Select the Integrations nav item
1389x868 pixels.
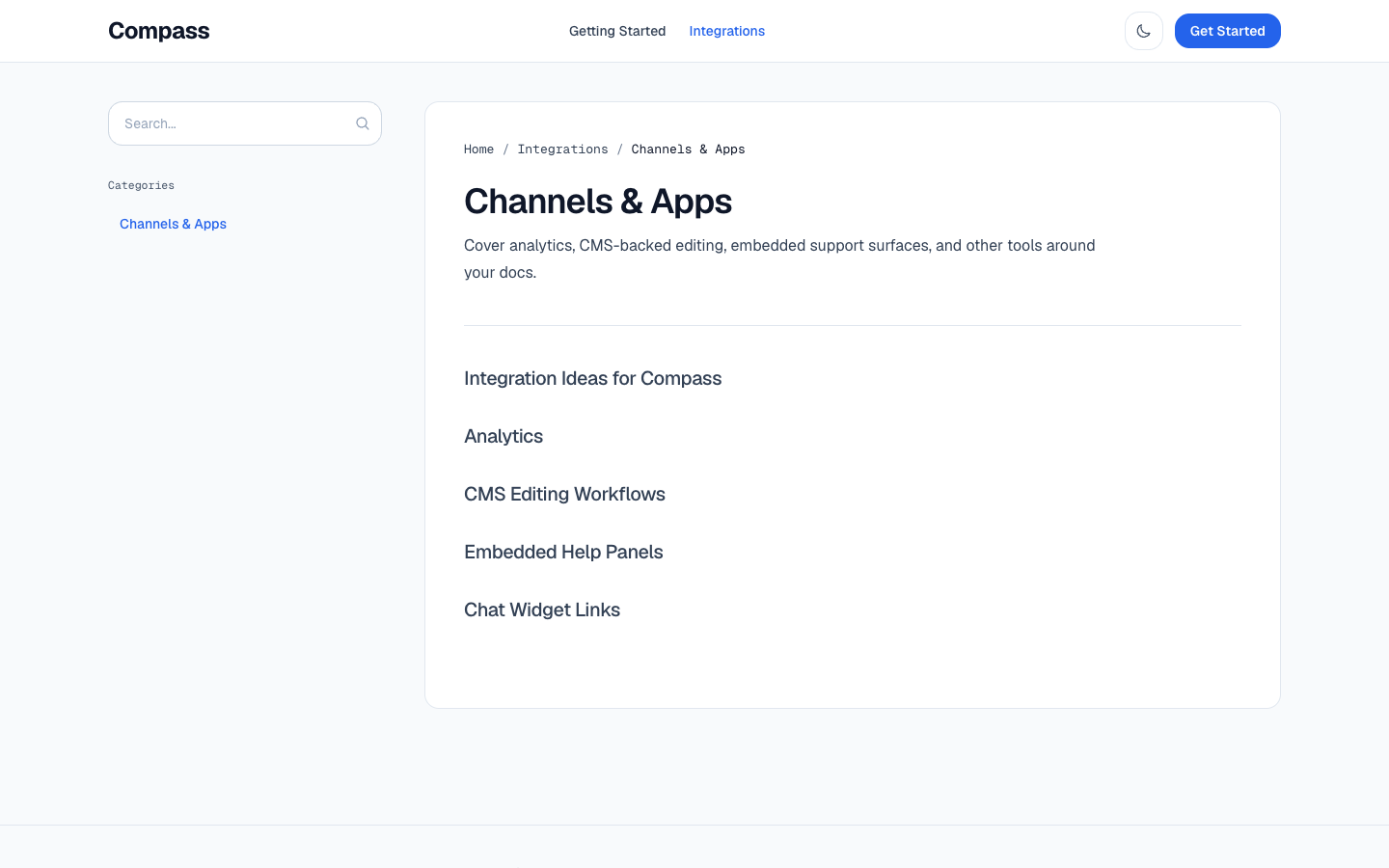[x=726, y=31]
